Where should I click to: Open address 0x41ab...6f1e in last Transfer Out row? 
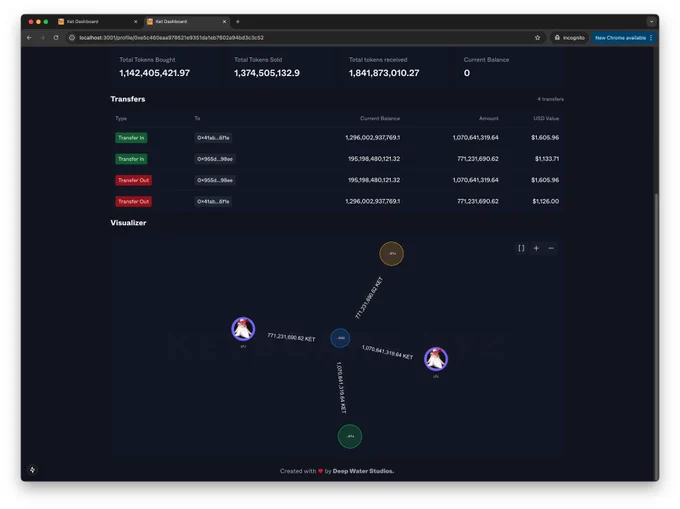[x=213, y=202]
